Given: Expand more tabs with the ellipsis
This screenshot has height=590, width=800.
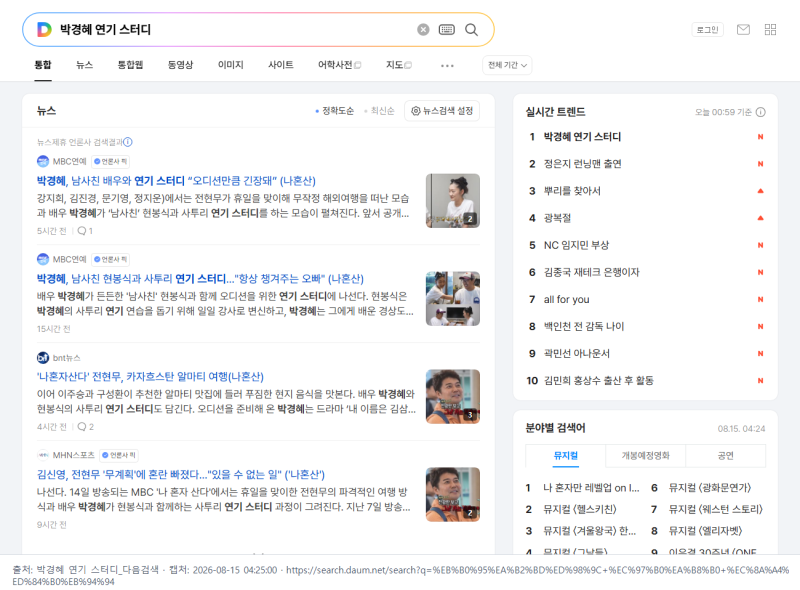Looking at the screenshot, I should click(447, 65).
